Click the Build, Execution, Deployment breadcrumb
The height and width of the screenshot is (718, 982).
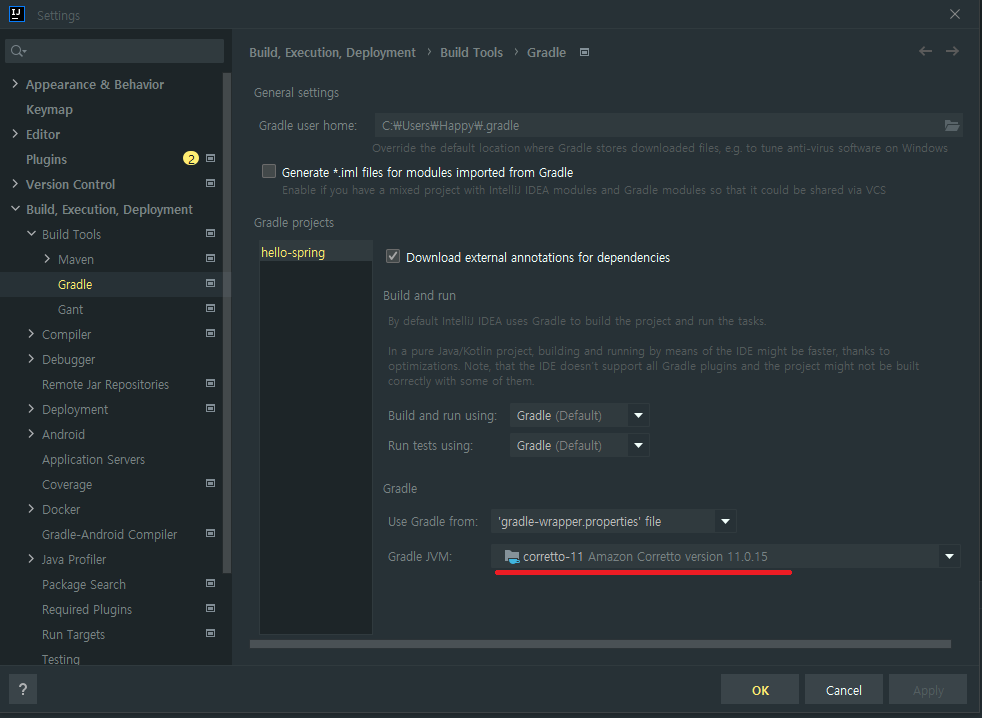click(x=332, y=53)
